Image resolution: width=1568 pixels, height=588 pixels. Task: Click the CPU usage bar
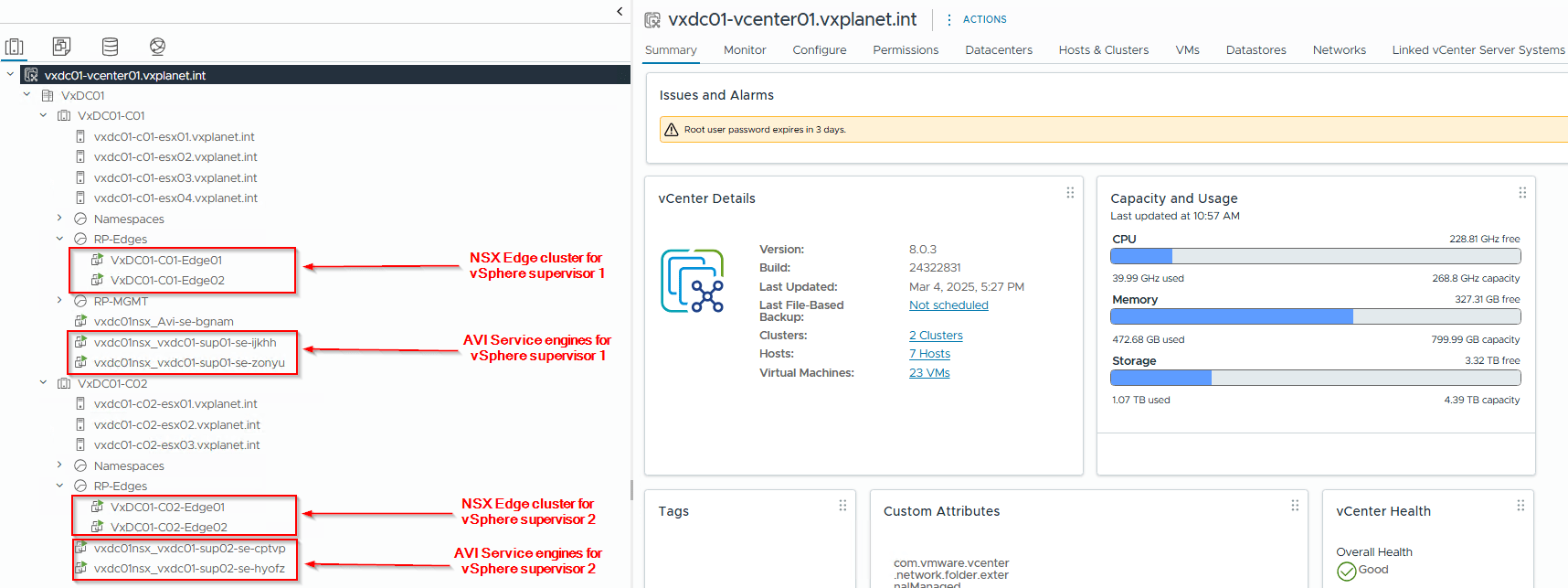click(1316, 256)
